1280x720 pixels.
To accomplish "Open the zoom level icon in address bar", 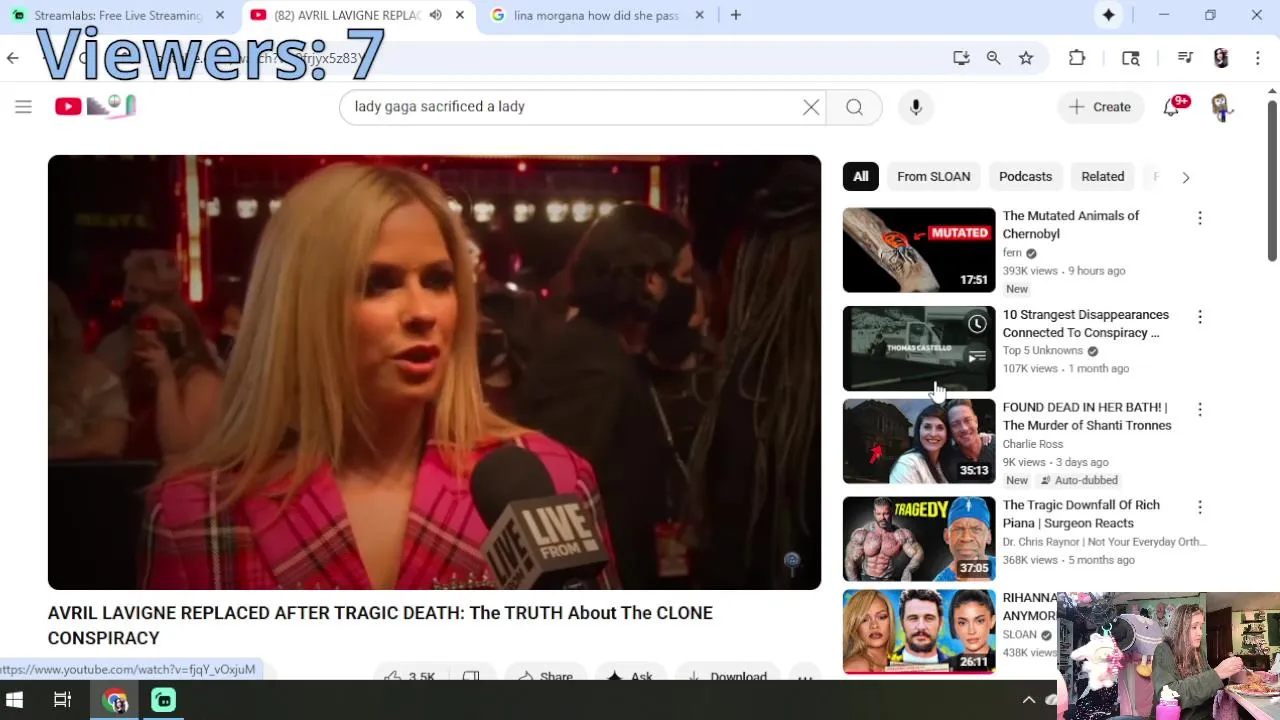I will [x=993, y=58].
